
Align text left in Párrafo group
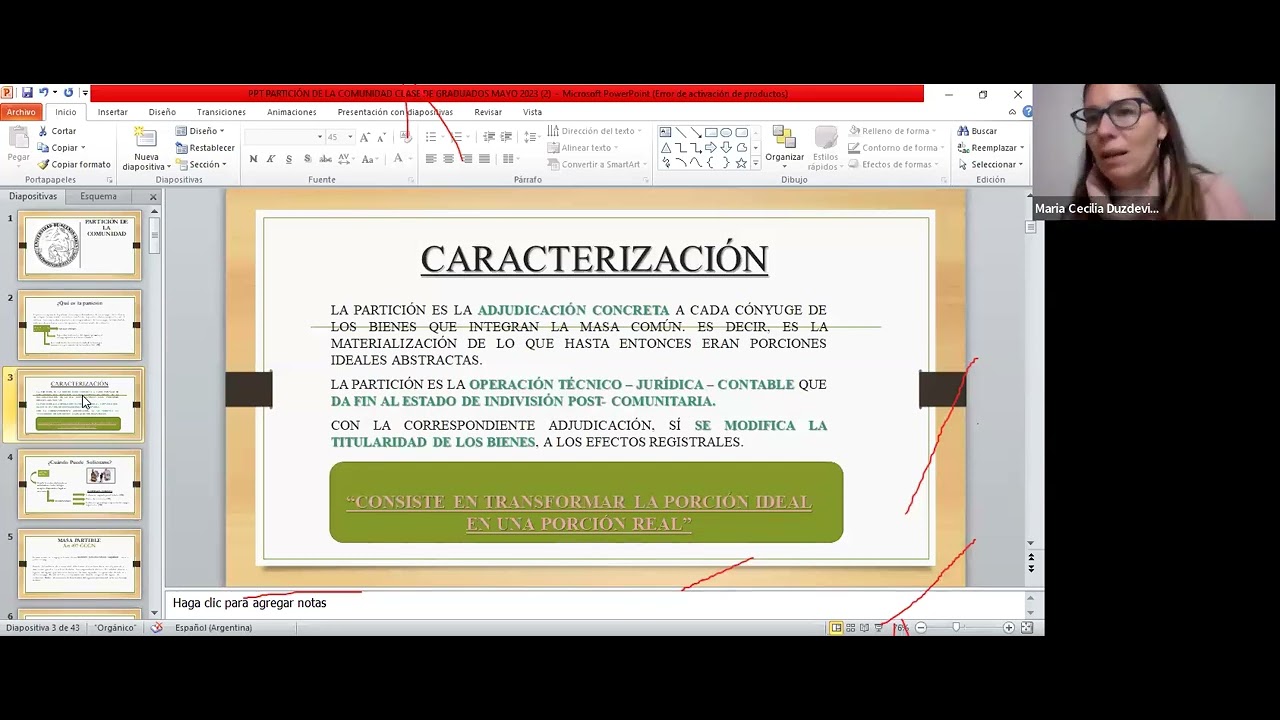pos(431,159)
